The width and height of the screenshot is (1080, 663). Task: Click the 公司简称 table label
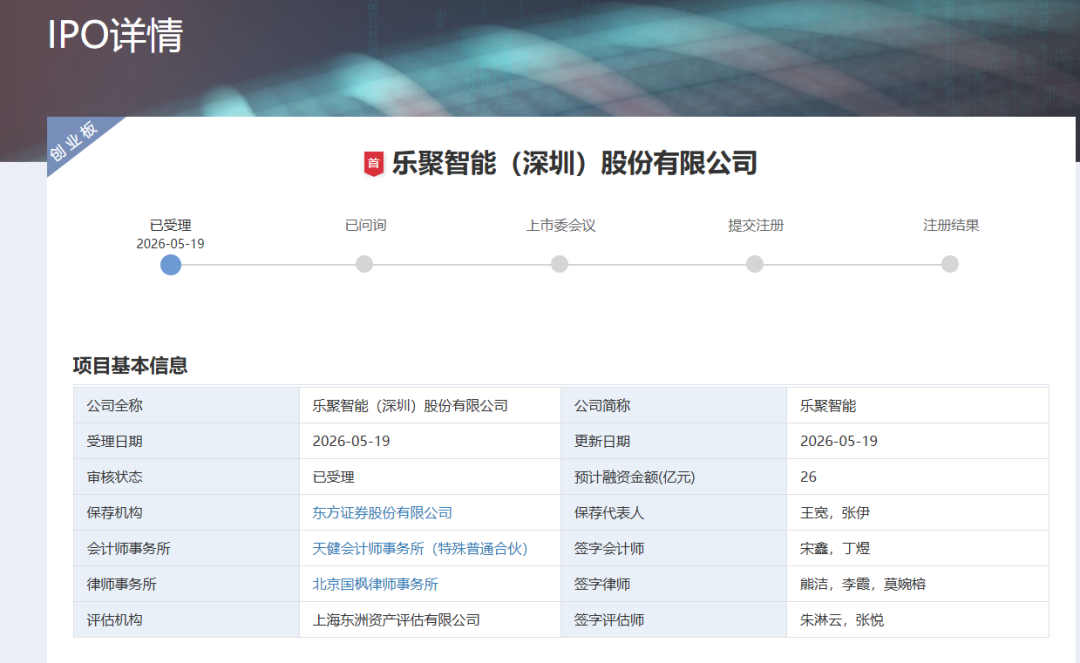[x=602, y=406]
